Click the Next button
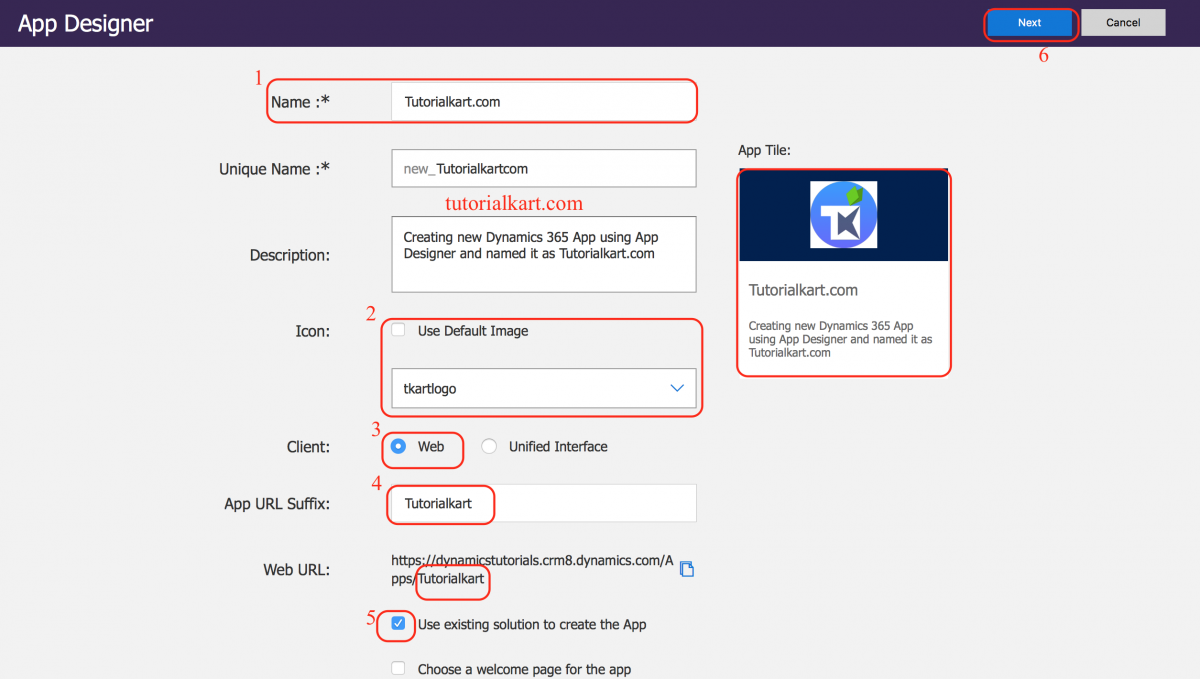The height and width of the screenshot is (679, 1200). click(x=1030, y=23)
